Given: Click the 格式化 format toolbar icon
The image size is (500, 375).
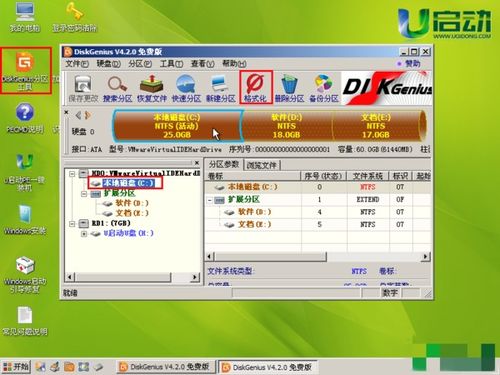Looking at the screenshot, I should point(256,88).
